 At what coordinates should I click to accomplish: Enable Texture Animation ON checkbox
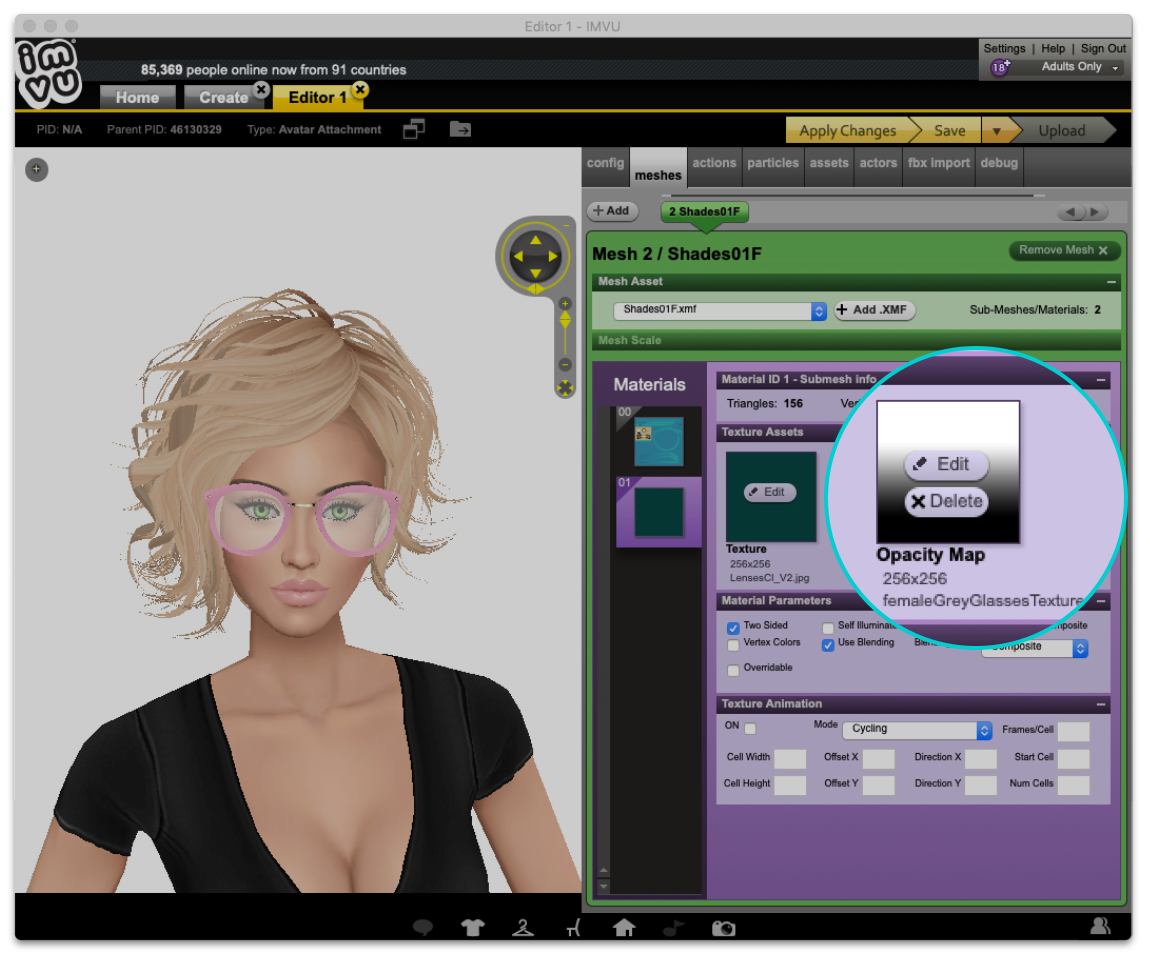(750, 728)
